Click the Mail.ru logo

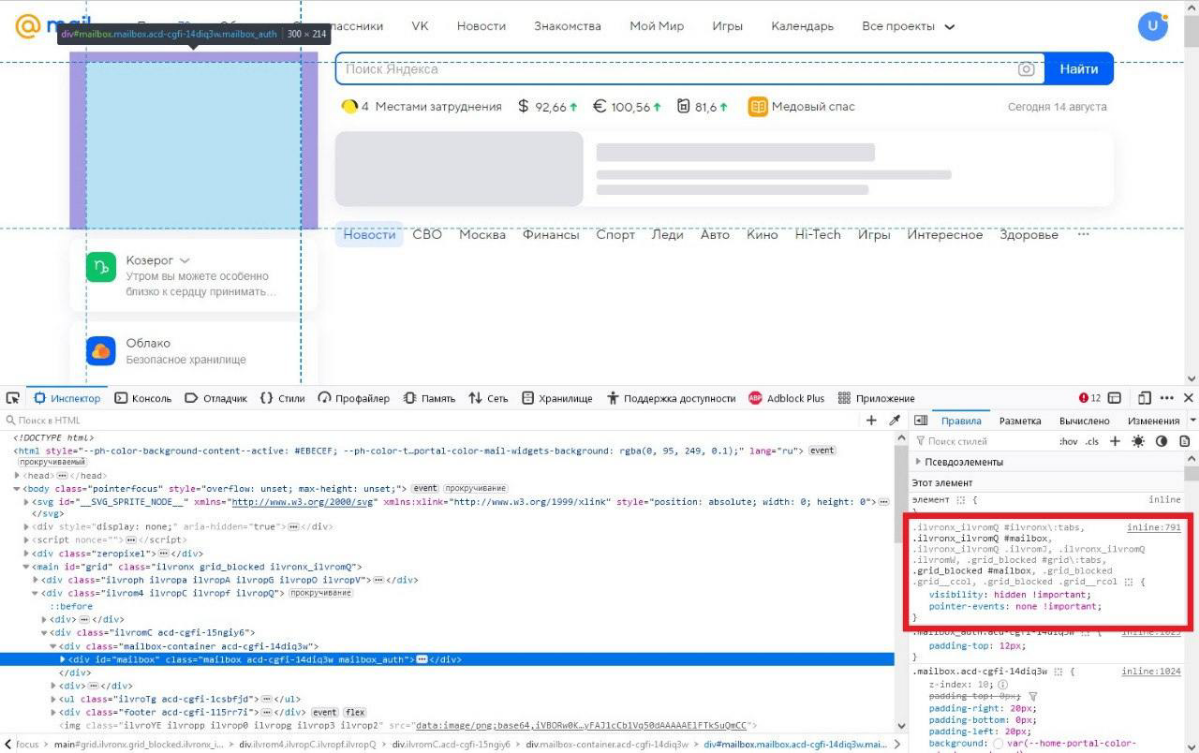point(52,26)
